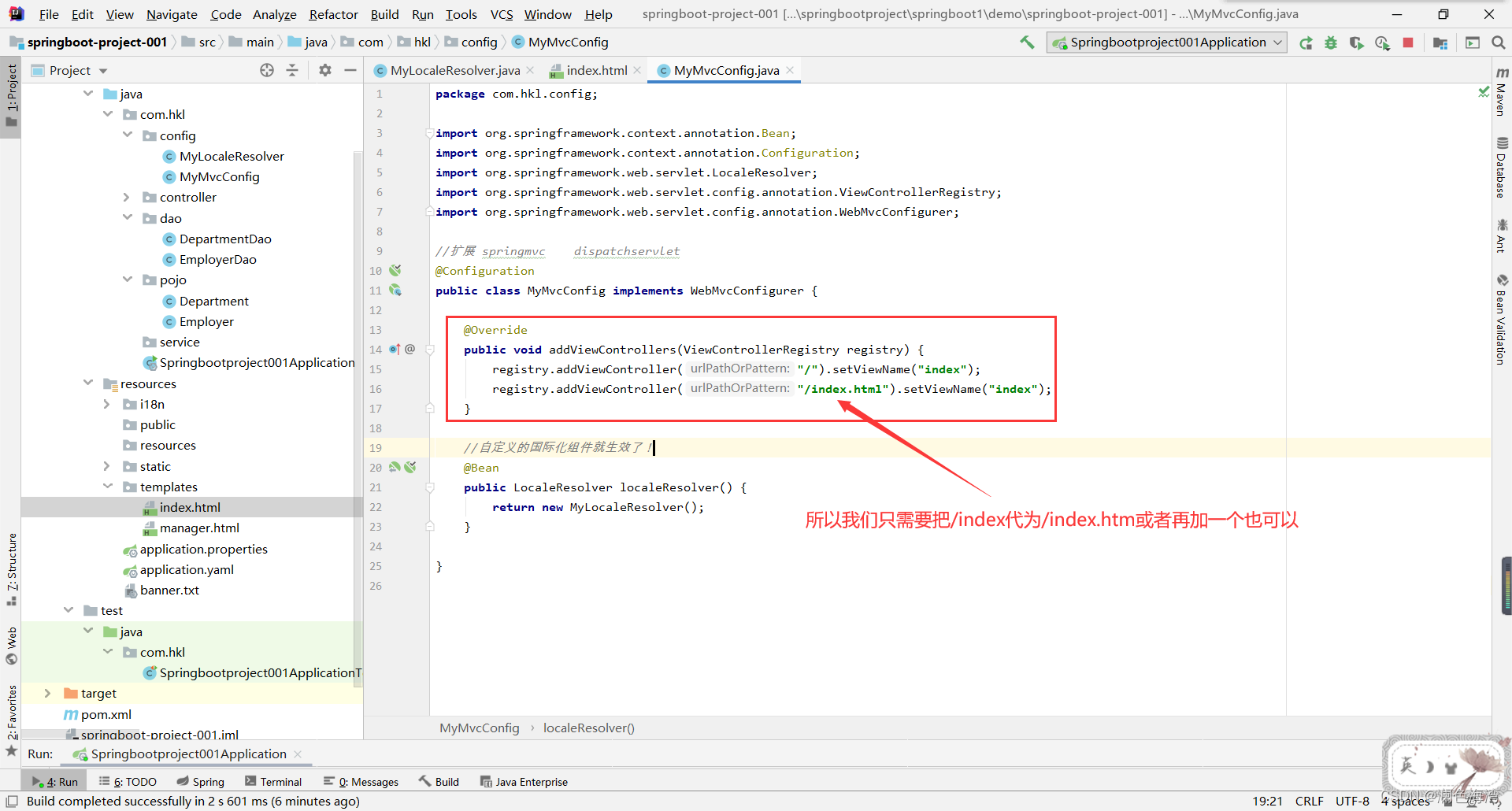This screenshot has height=811, width=1512.
Task: Switch to index.html editor tab
Action: [596, 71]
